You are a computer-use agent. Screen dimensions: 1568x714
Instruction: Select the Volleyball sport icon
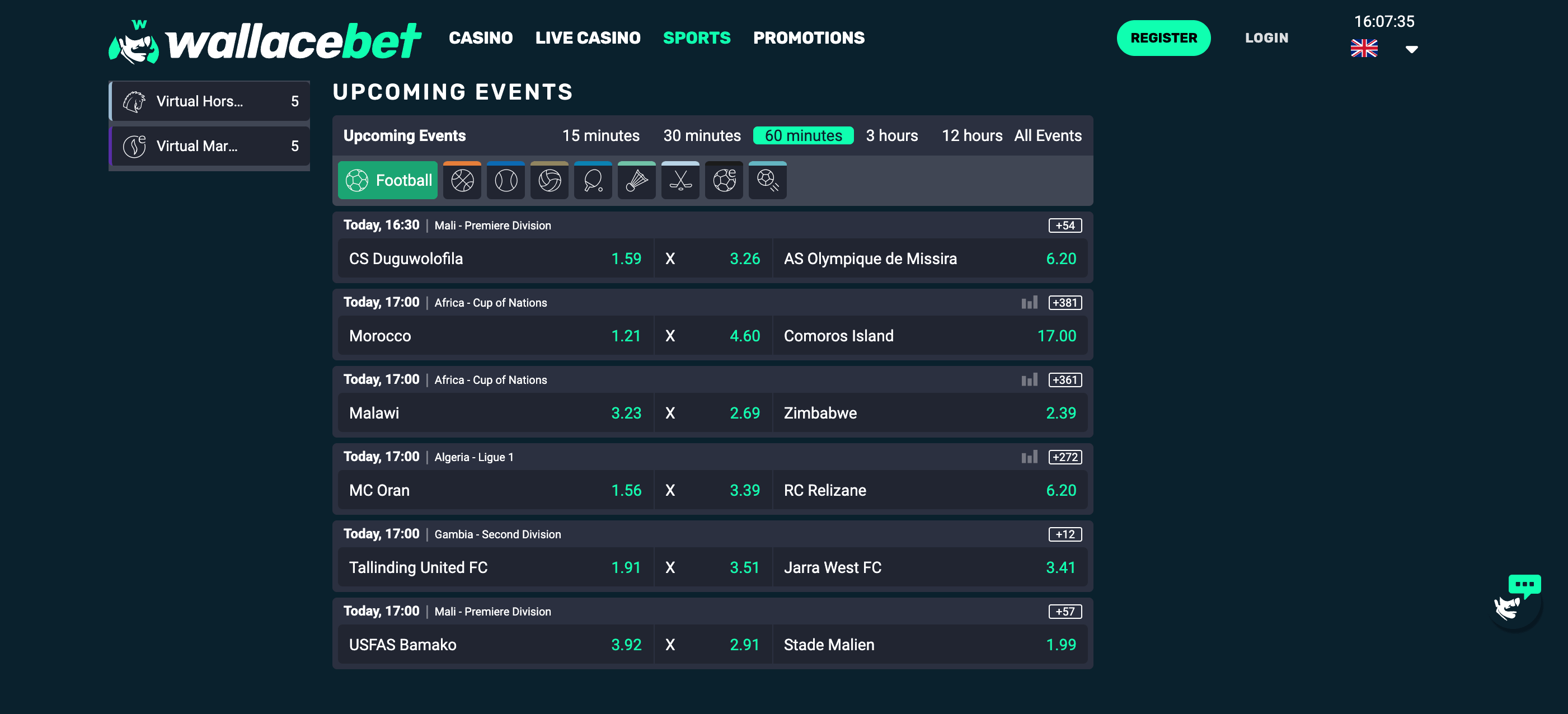click(x=550, y=180)
